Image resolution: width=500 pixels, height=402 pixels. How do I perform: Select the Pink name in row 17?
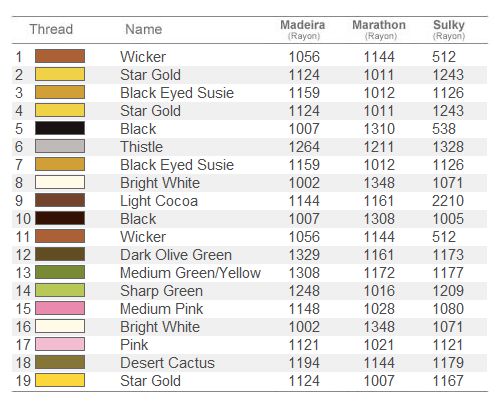click(134, 345)
